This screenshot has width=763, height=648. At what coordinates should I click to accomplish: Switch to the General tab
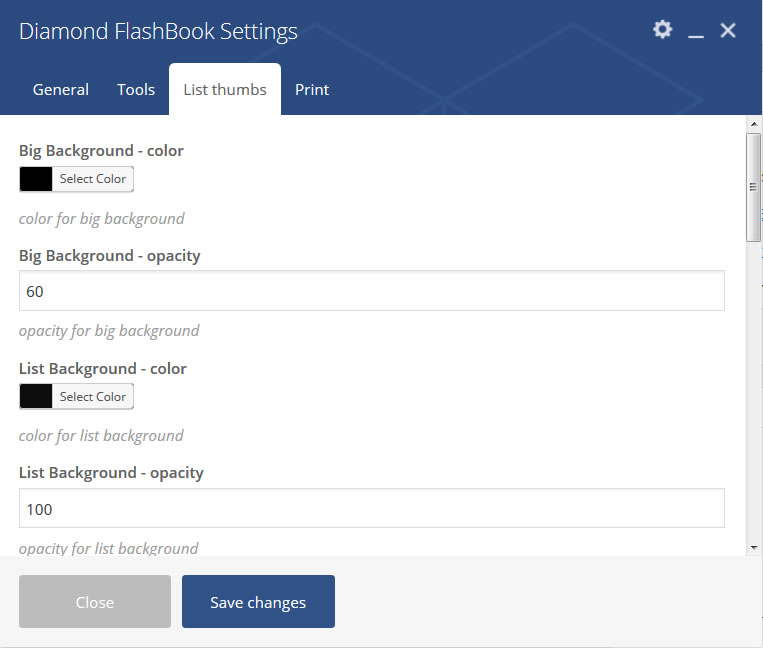(61, 90)
